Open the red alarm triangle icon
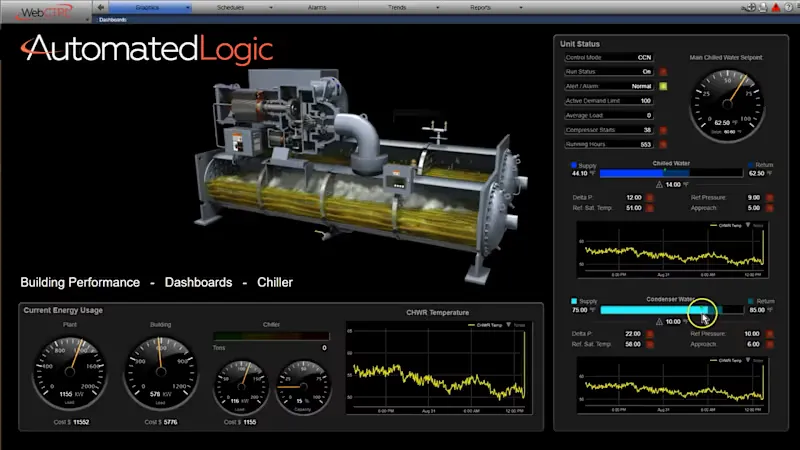 [x=776, y=7]
